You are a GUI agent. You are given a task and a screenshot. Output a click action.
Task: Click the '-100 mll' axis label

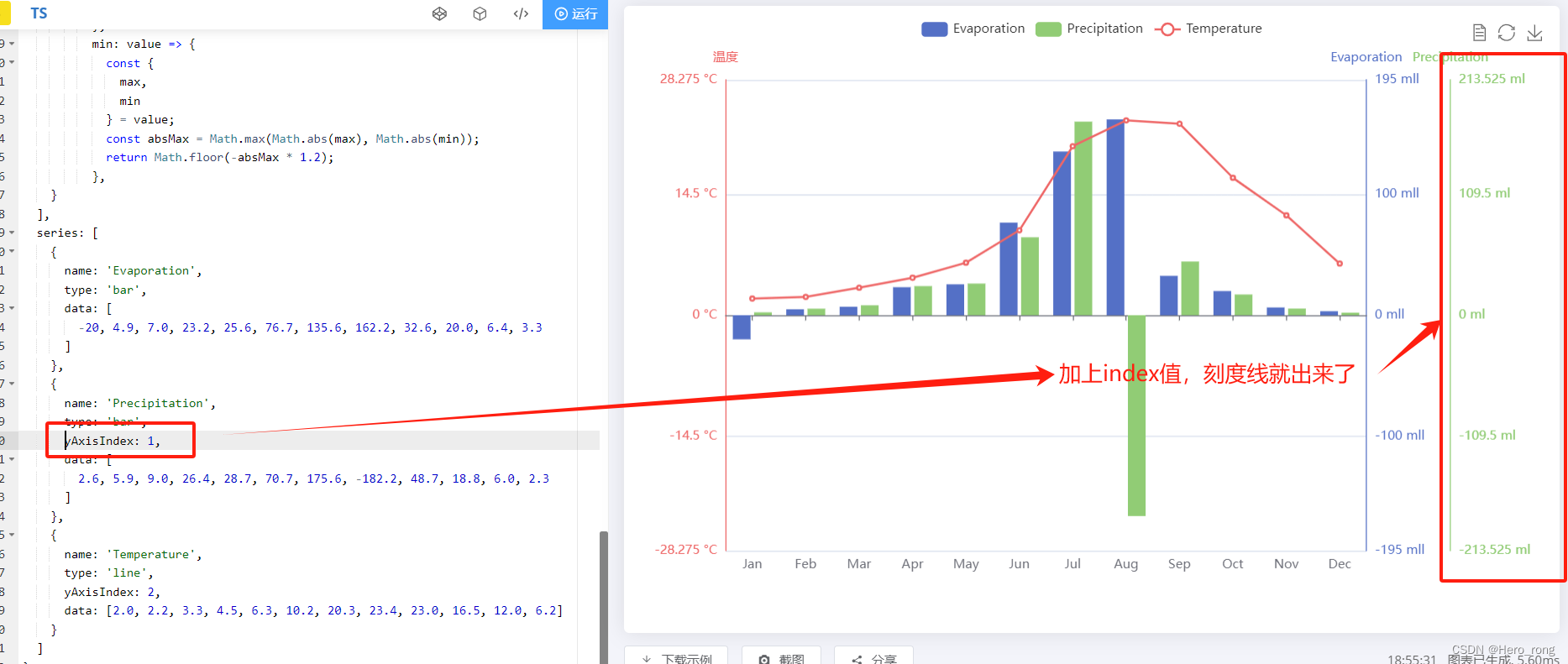1399,436
